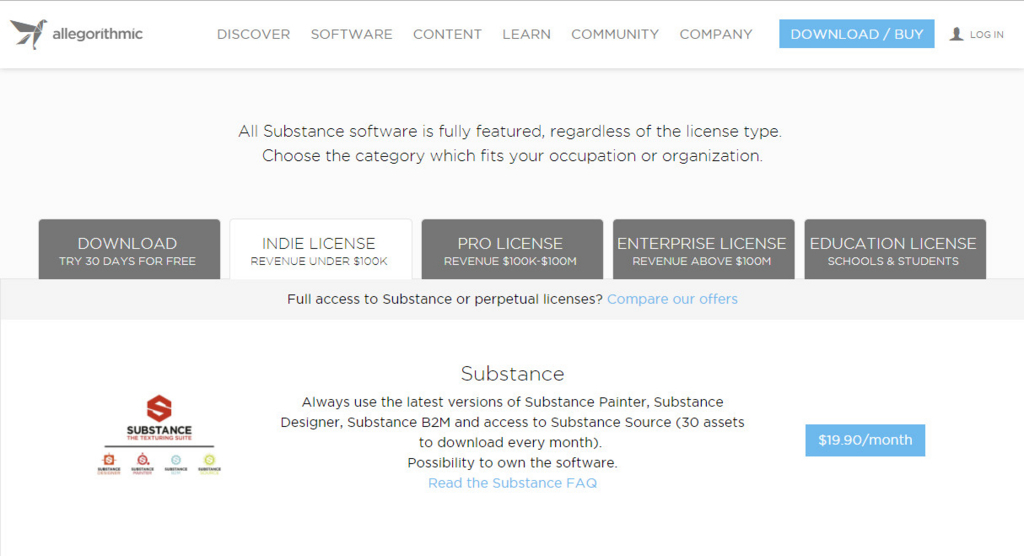Open the Content menu
The image size is (1024, 556).
pyautogui.click(x=447, y=34)
